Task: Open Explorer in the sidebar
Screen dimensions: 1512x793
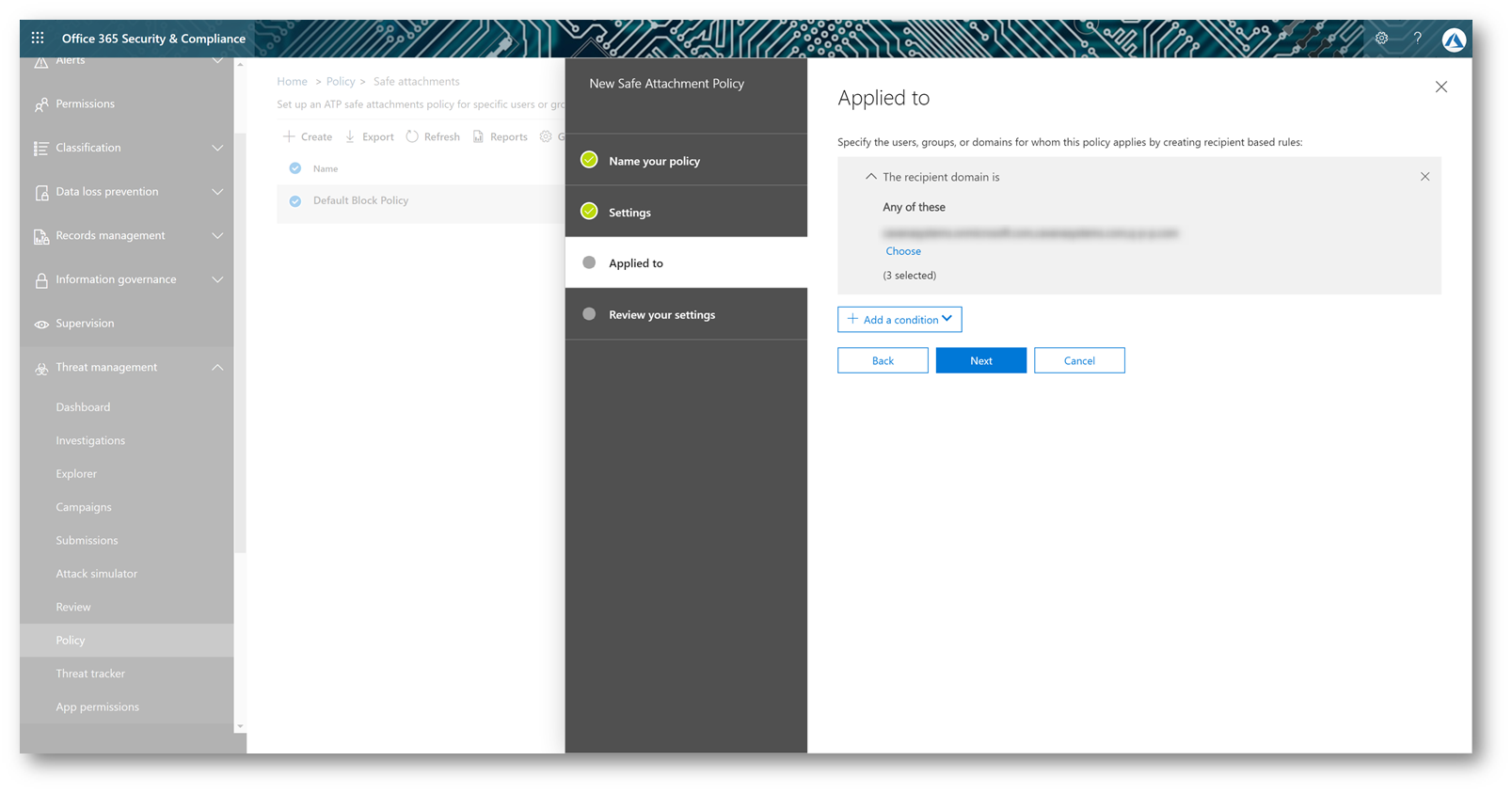Action: (76, 474)
